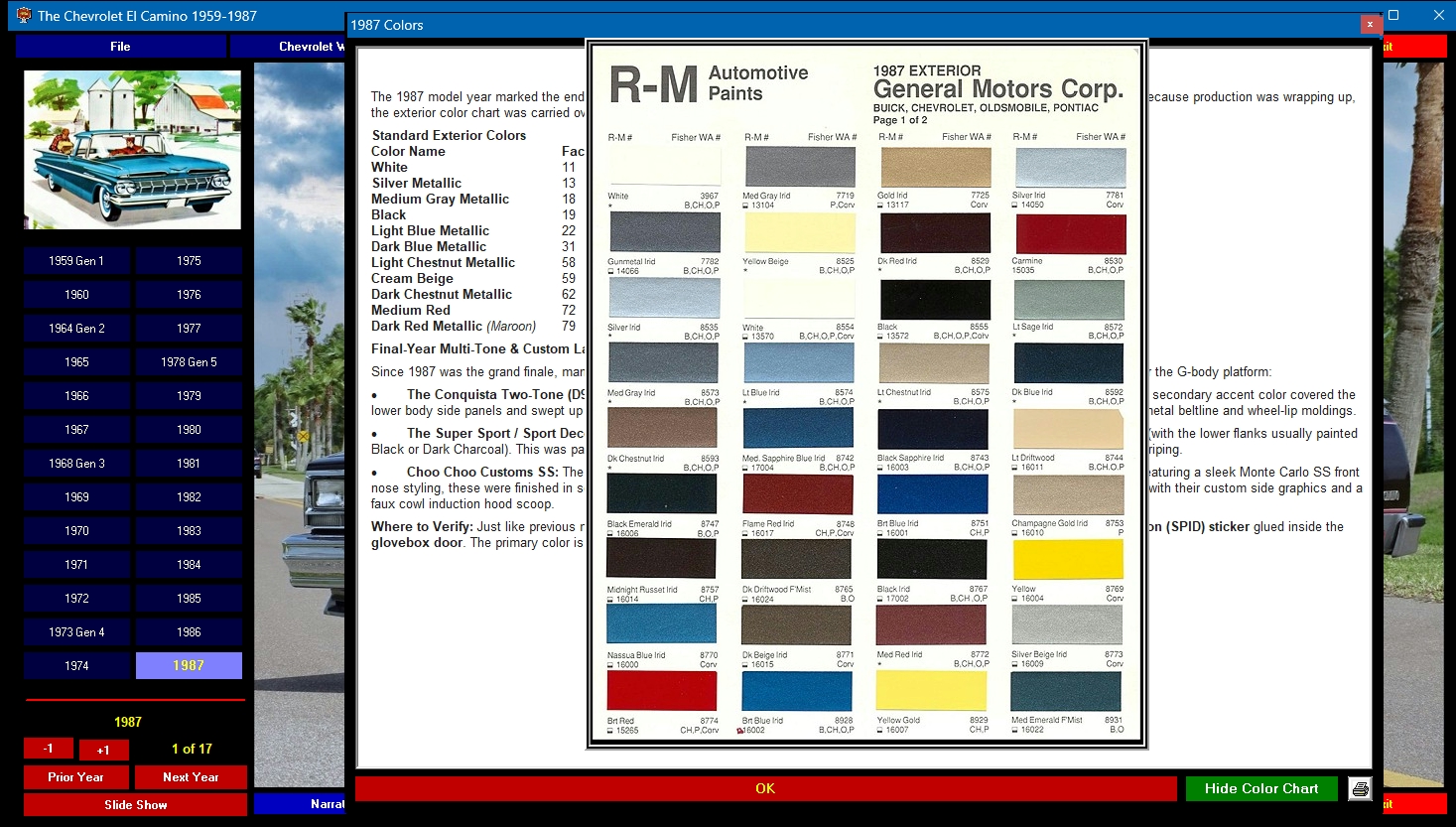
Task: Choose model year 1960
Action: tap(76, 295)
